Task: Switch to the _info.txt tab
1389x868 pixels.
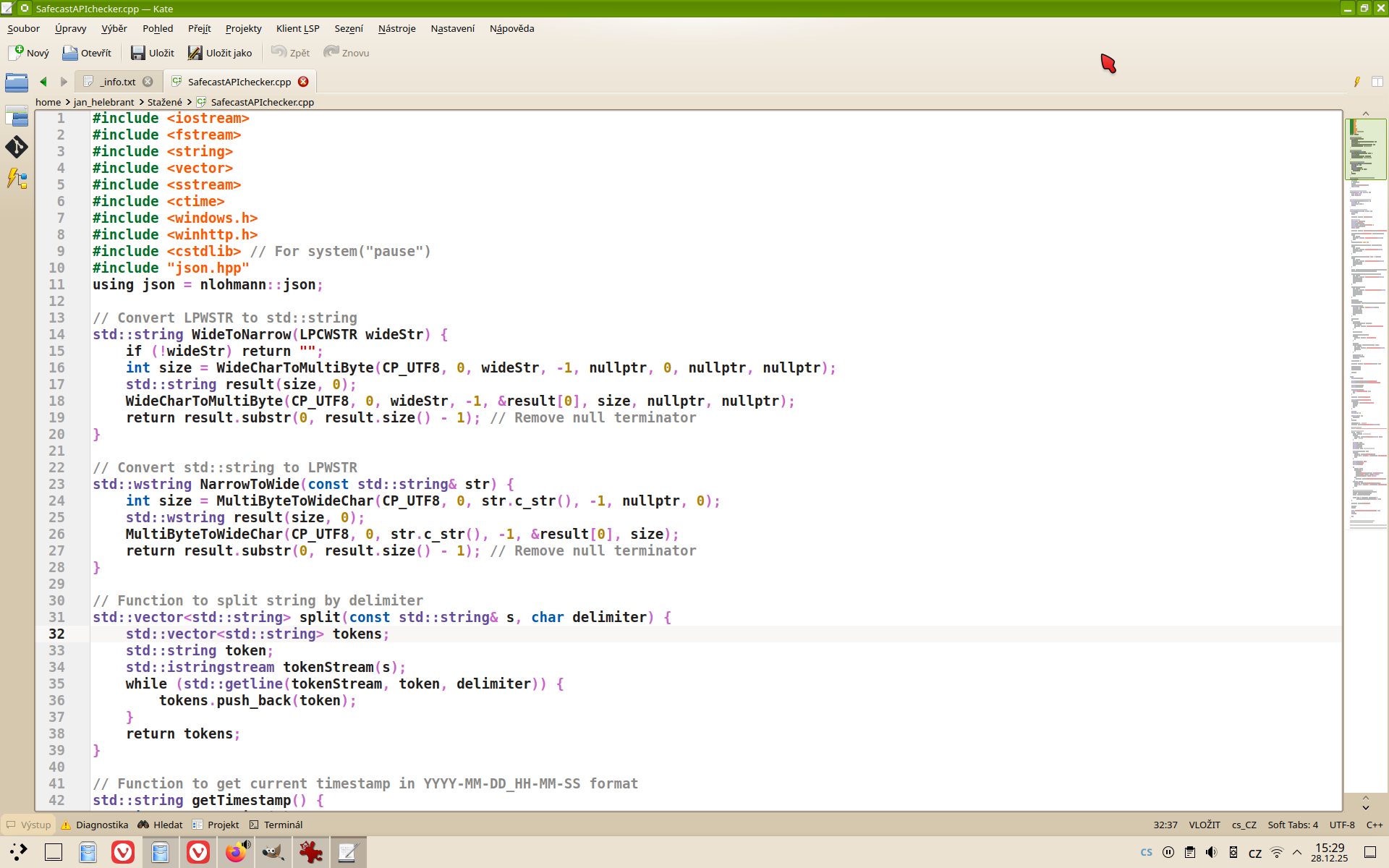Action: pyautogui.click(x=119, y=82)
